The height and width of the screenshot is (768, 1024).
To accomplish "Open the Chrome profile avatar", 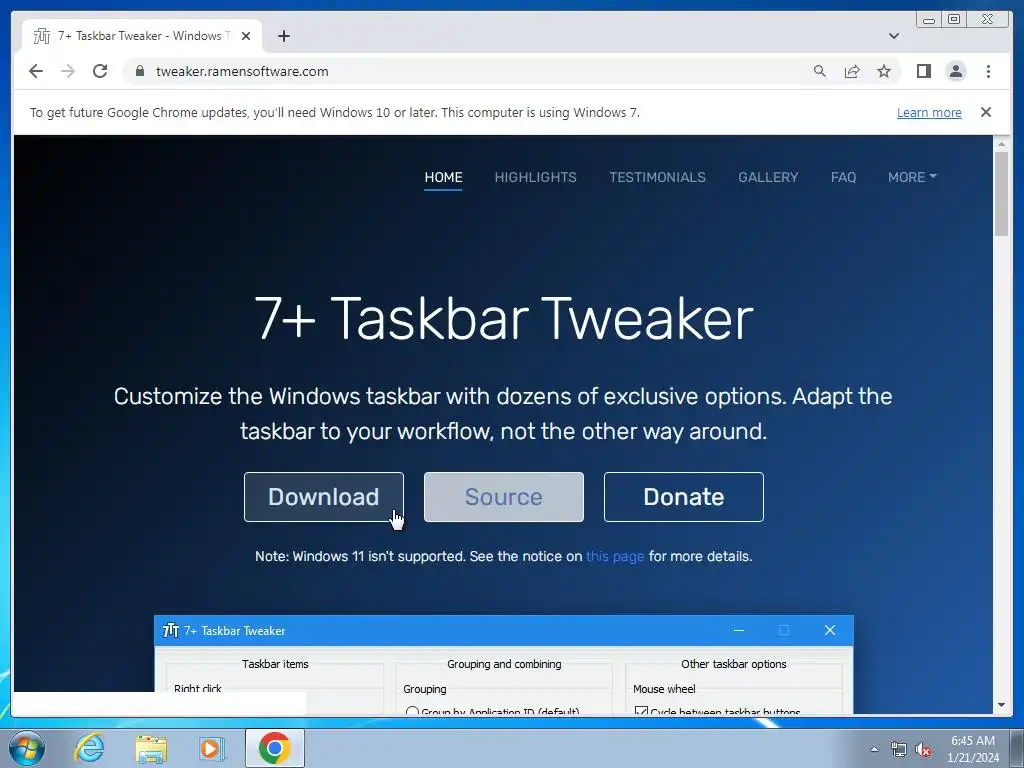I will (956, 71).
